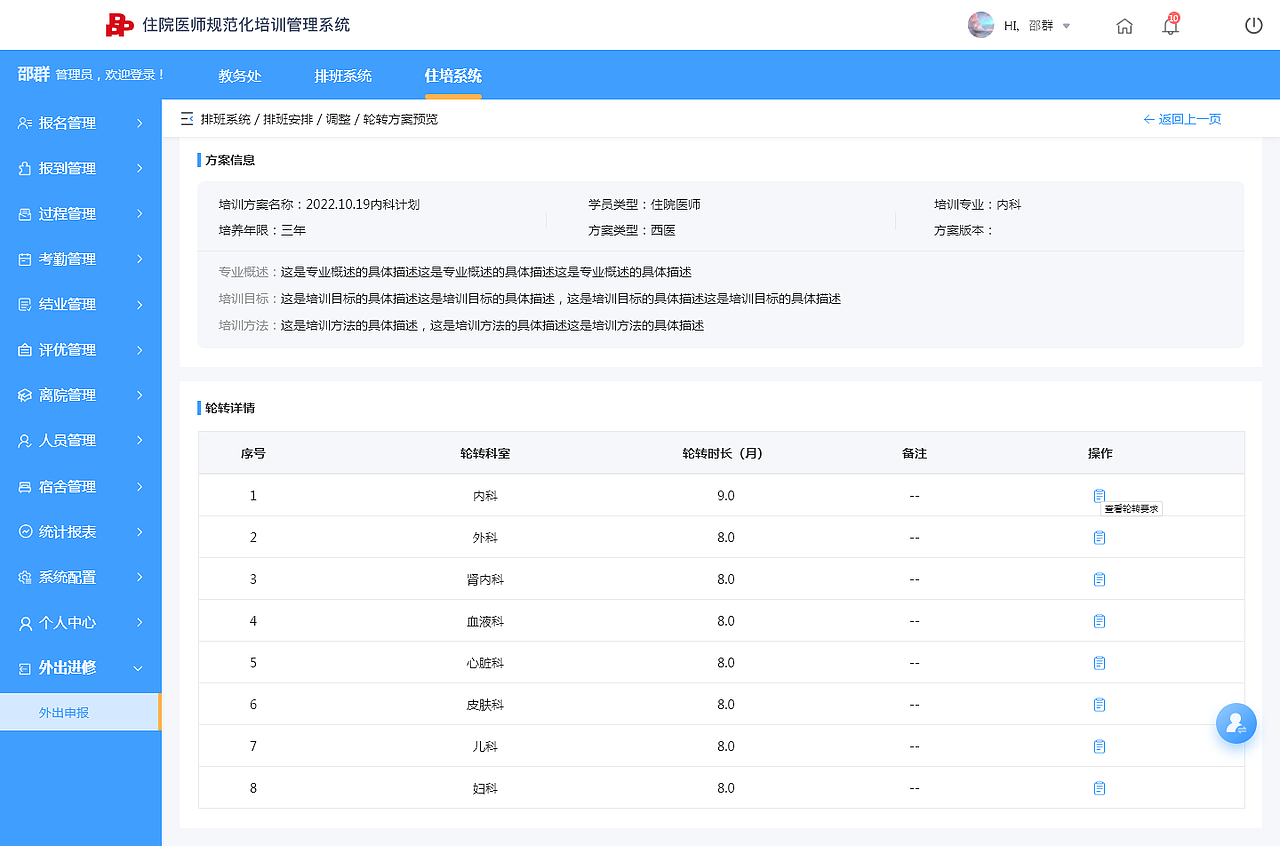Viewport: 1280px width, 846px height.
Task: Click the 系统配置 sidebar icon
Action: click(x=25, y=577)
